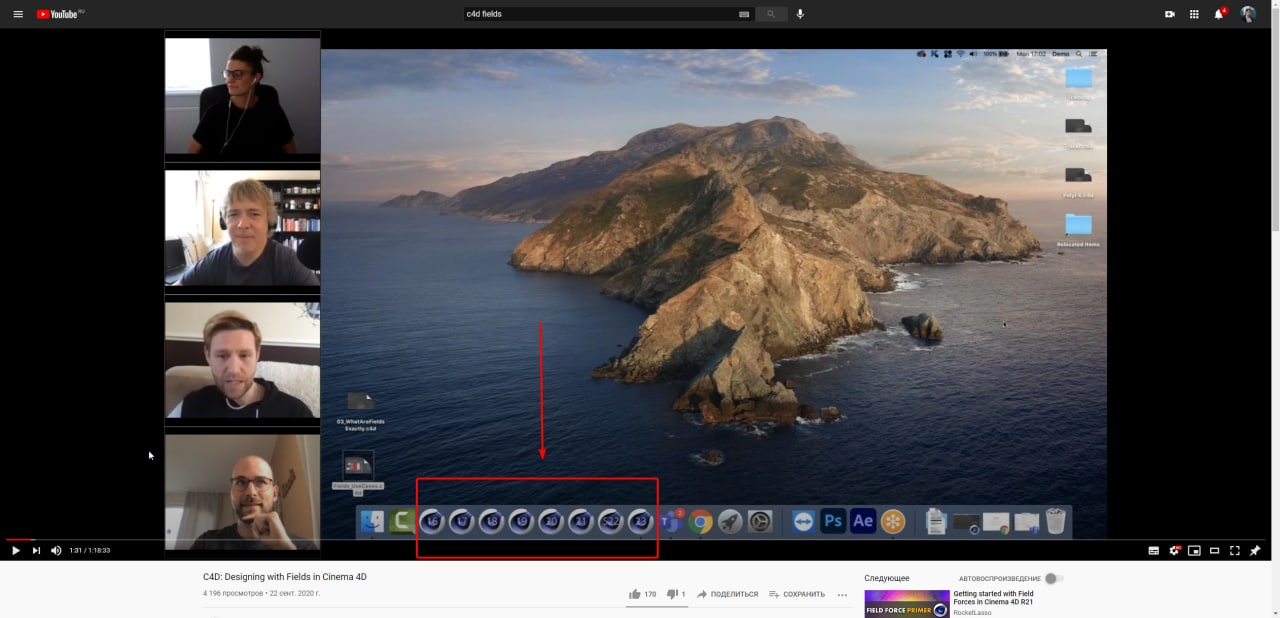Image resolution: width=1280 pixels, height=618 pixels.
Task: Click the pin icon in player controls
Action: [x=1256, y=550]
